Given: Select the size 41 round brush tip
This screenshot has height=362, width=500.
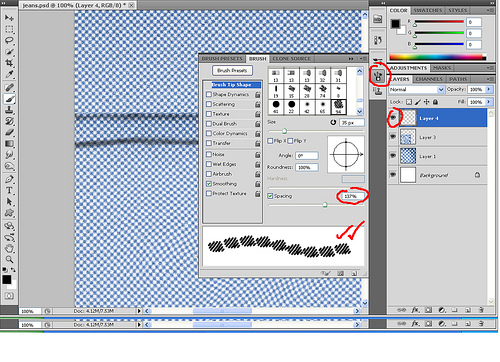Looking at the screenshot, I should tap(276, 107).
